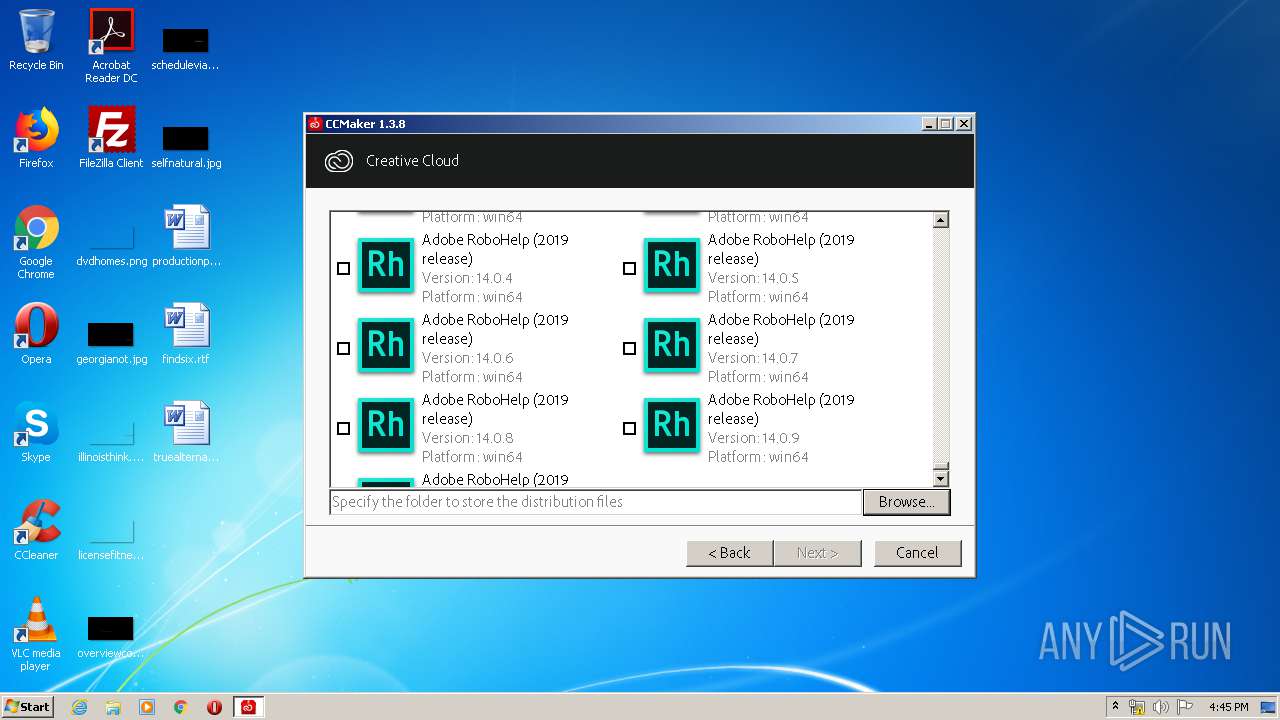The height and width of the screenshot is (720, 1280).
Task: Show hidden system tray icons
Action: [x=1115, y=707]
